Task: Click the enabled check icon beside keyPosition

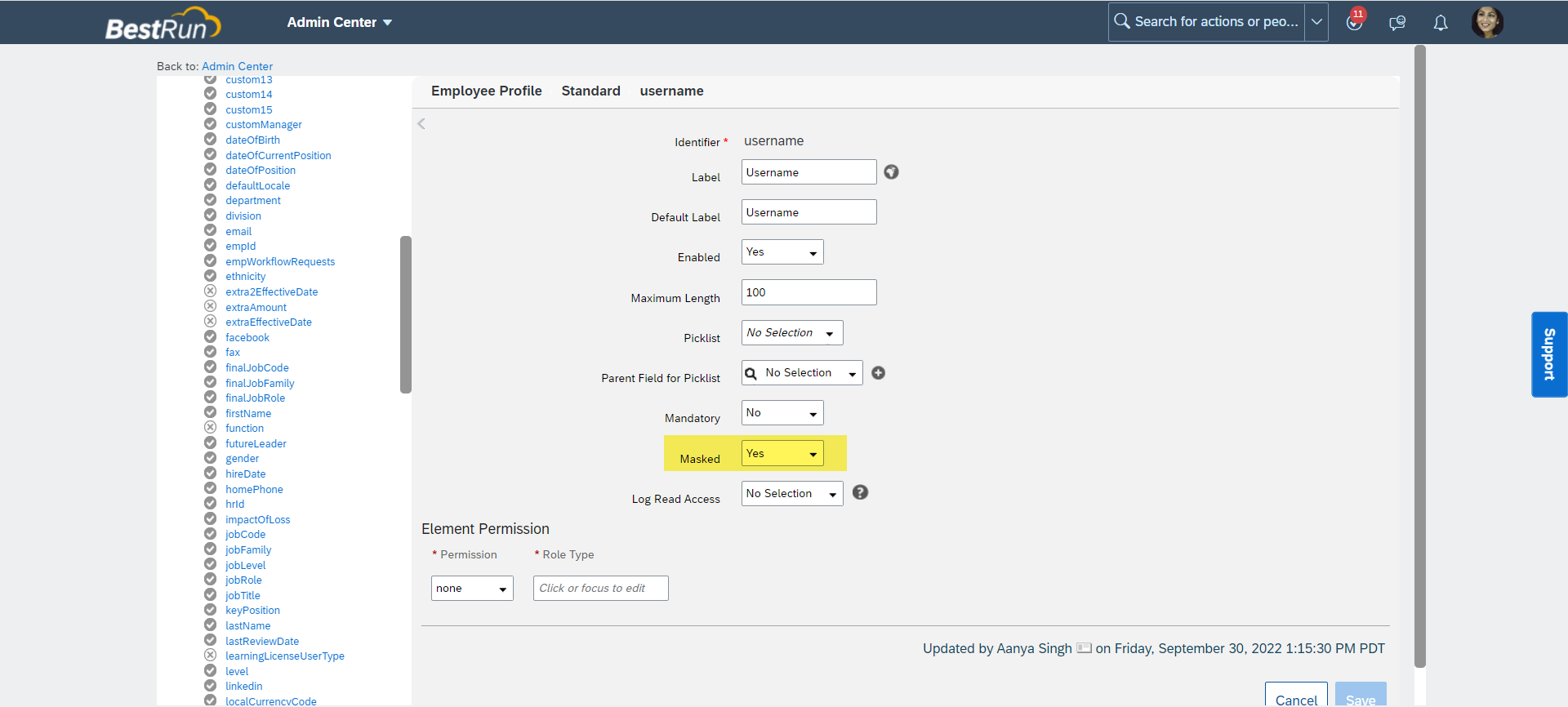Action: pyautogui.click(x=210, y=610)
